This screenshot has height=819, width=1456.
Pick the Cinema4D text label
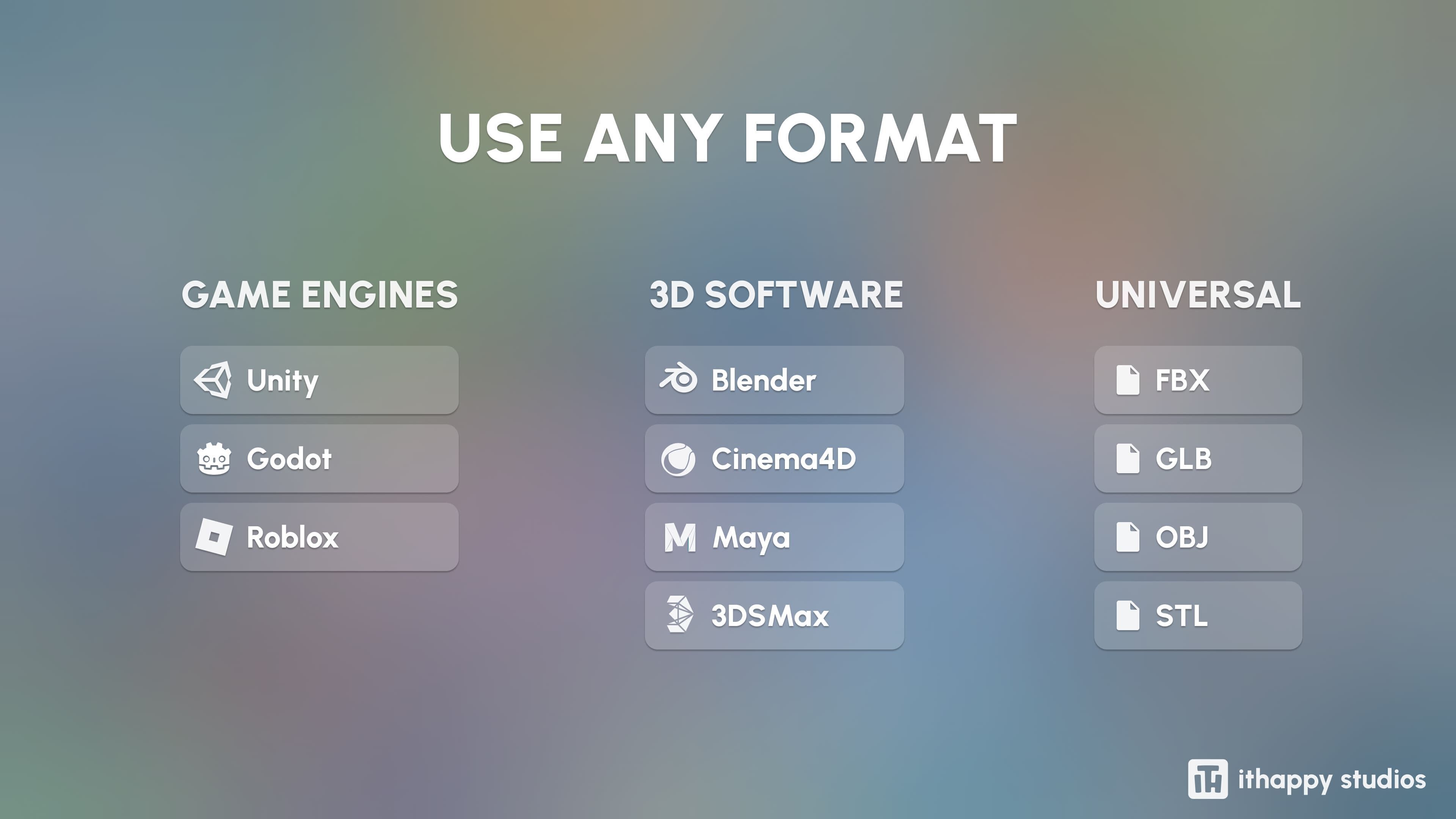coord(783,458)
